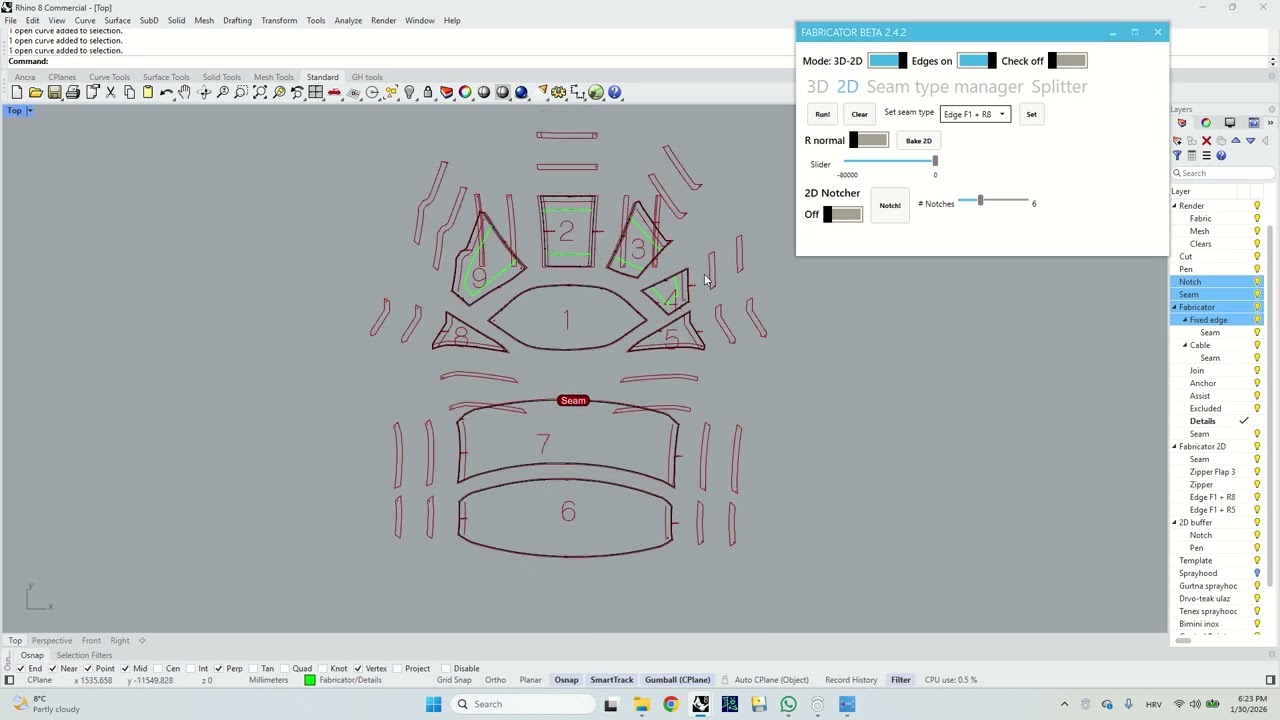1280x720 pixels.
Task: Move layer down with the down triangle
Action: point(1250,140)
